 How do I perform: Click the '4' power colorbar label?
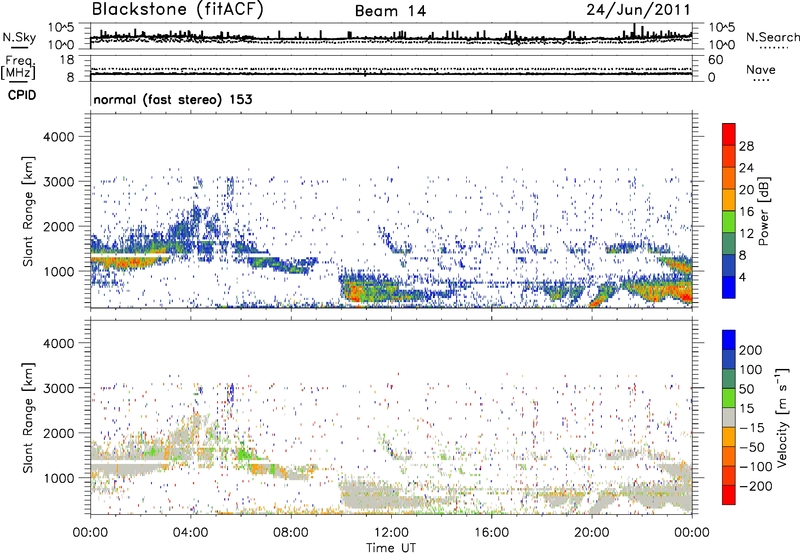click(743, 277)
